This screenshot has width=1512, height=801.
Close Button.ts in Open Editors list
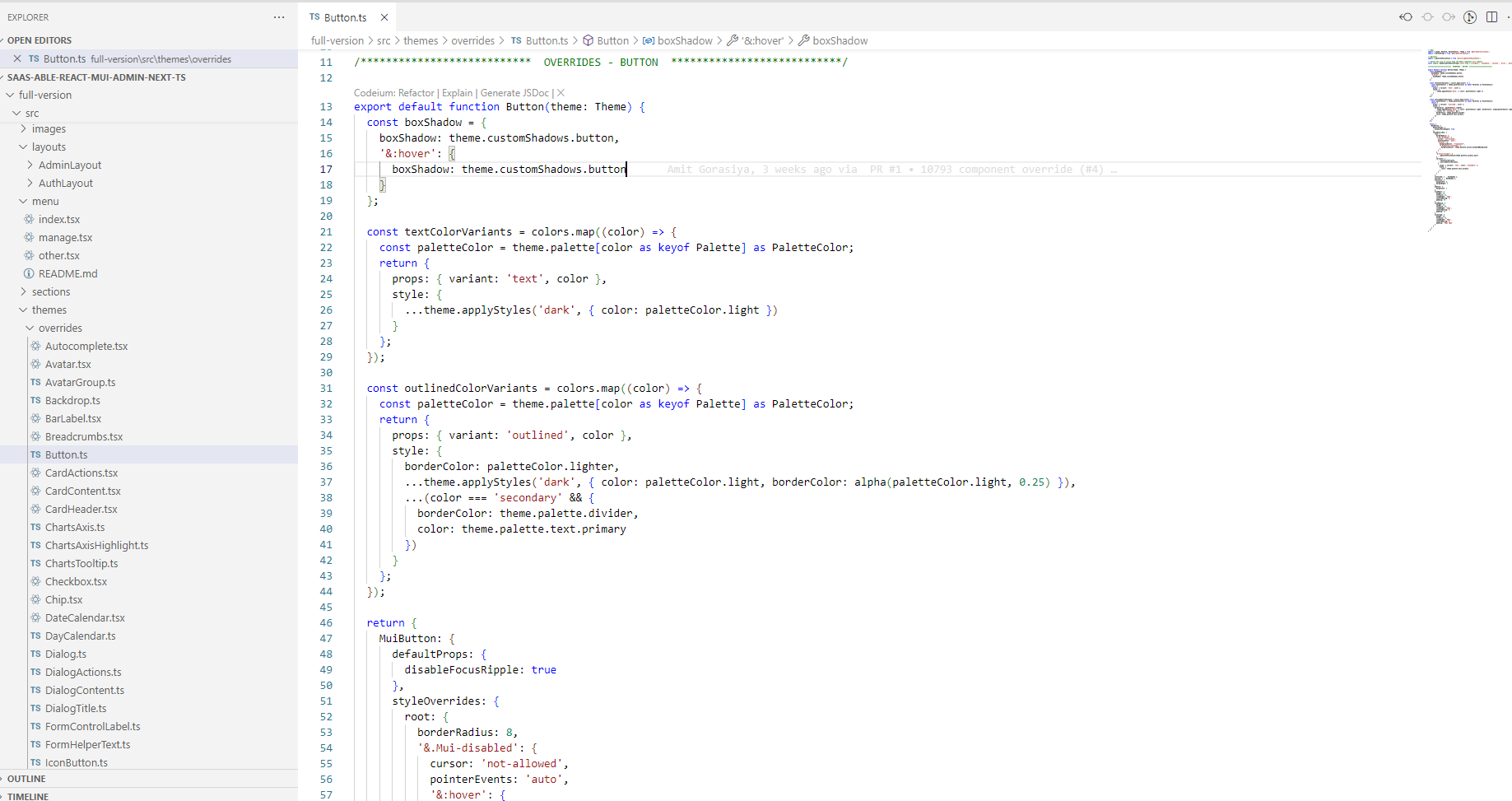pyautogui.click(x=17, y=58)
